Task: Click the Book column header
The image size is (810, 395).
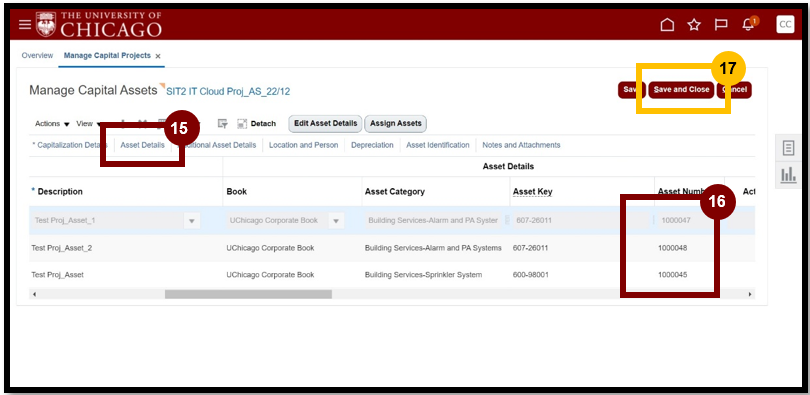Action: pos(237,192)
